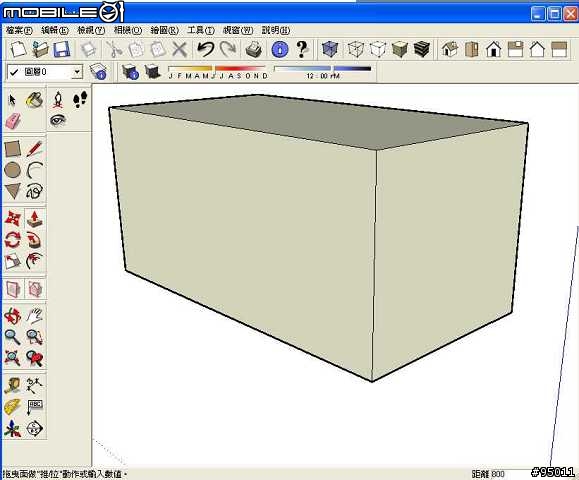Pick the Polygon triangle tool
579x480 pixels.
[13, 191]
